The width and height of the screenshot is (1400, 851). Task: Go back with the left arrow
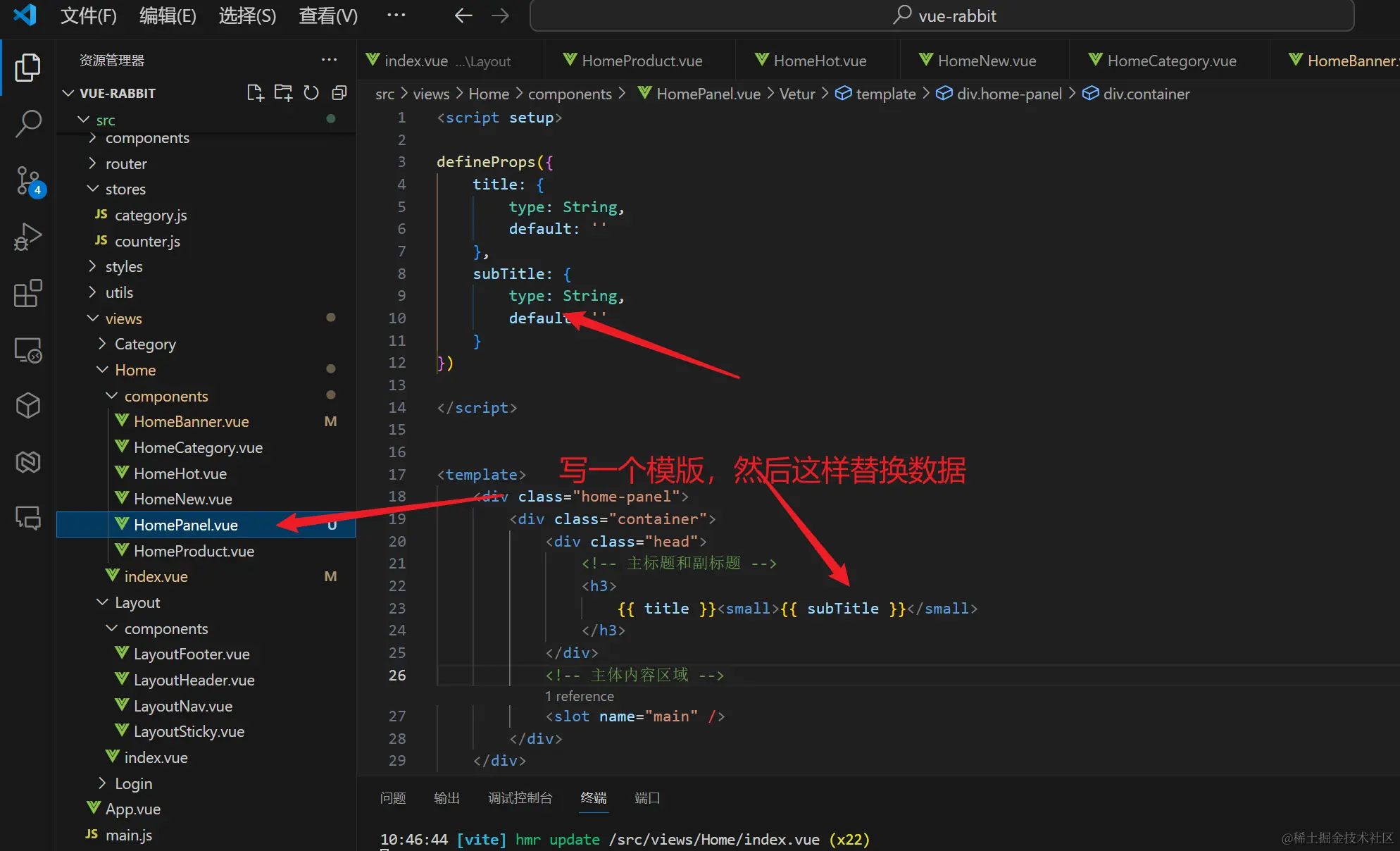click(463, 15)
